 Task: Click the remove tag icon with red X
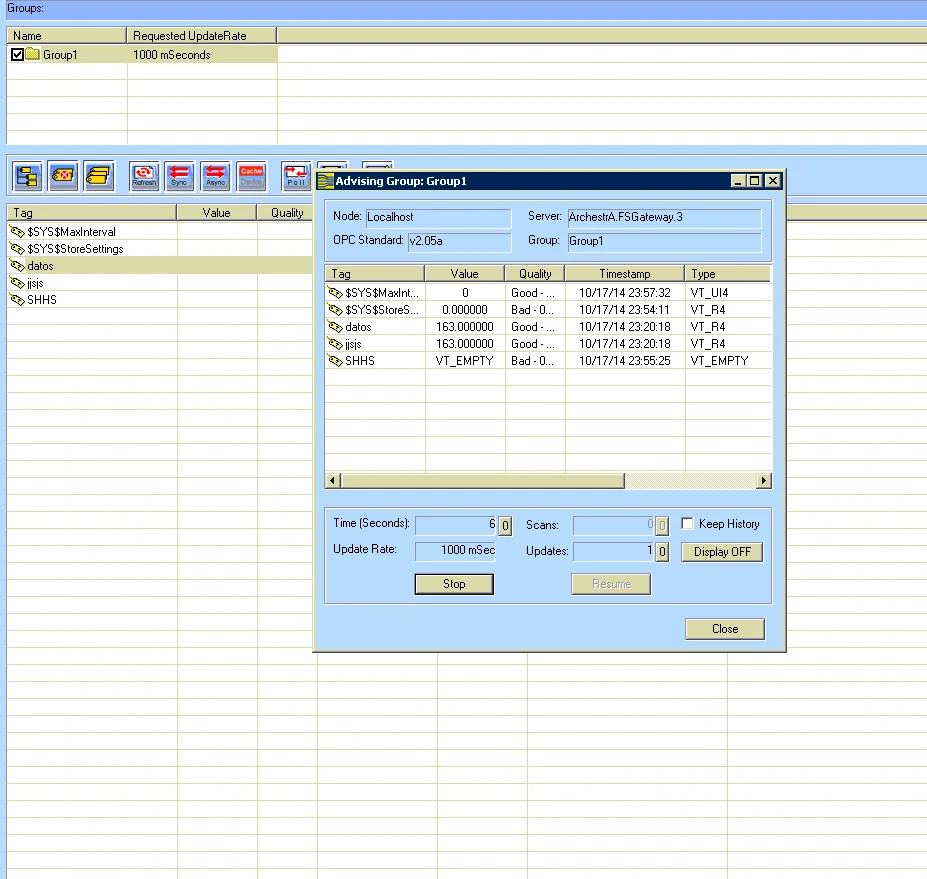click(63, 176)
